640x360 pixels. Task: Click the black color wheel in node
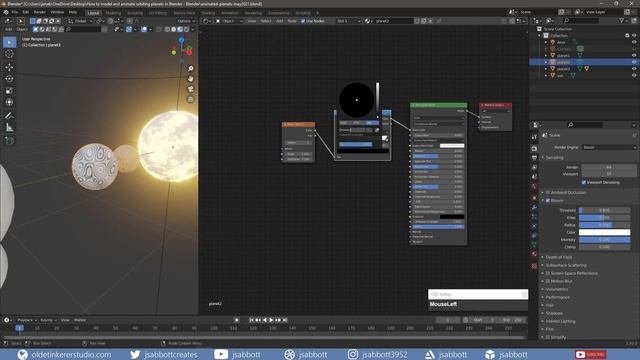357,100
